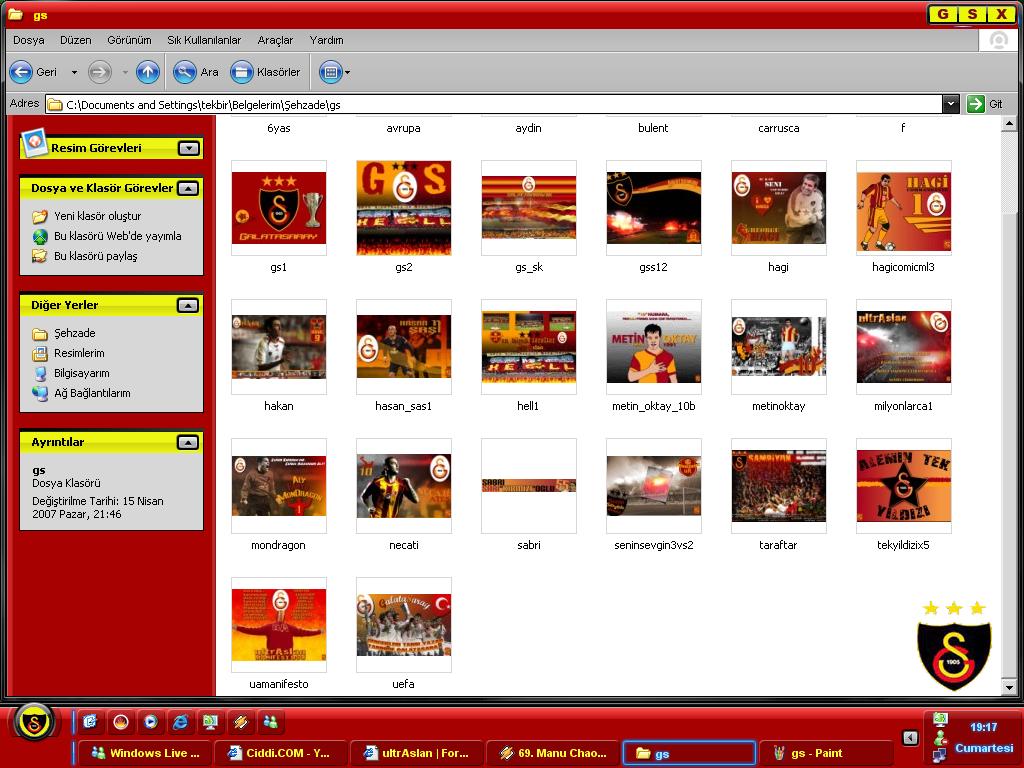Open the Galatasaray start button
Viewport: 1024px width, 768px height.
tap(34, 722)
